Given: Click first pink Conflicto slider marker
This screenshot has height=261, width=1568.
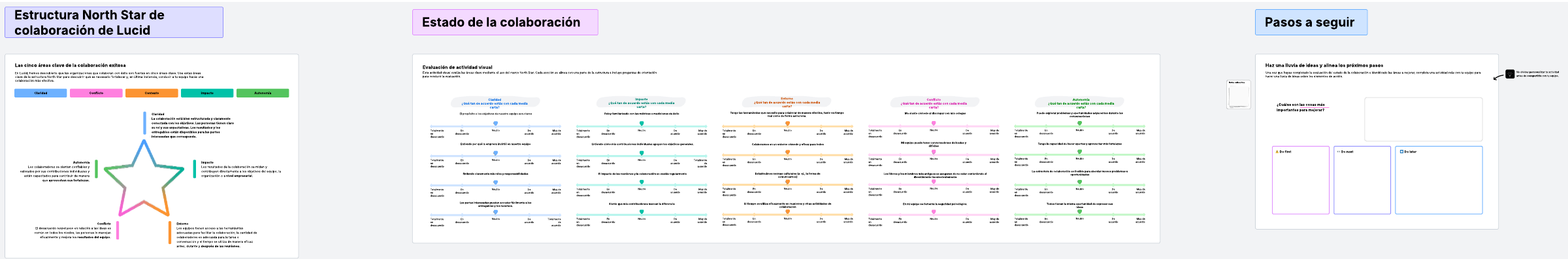Looking at the screenshot, I should [x=934, y=123].
